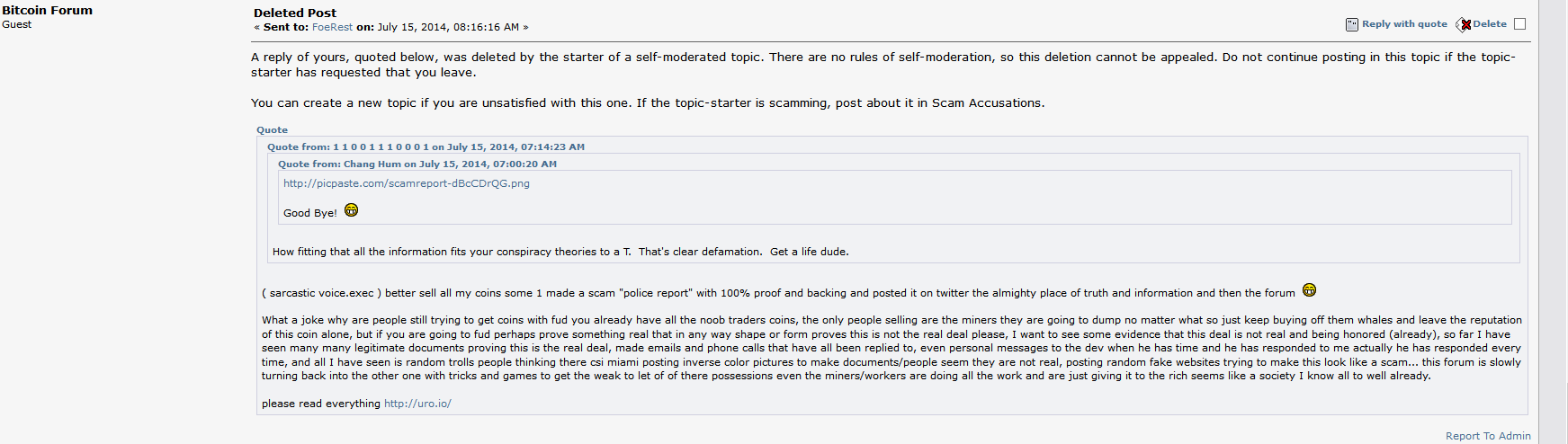Click the 'Delete' text link
1568x444 pixels.
click(1490, 24)
